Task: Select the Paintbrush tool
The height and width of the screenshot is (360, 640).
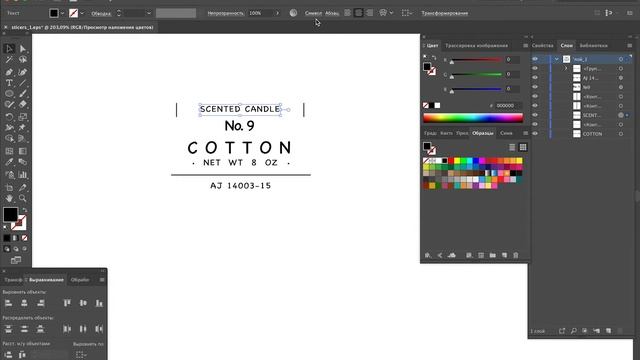Action: pos(23,93)
